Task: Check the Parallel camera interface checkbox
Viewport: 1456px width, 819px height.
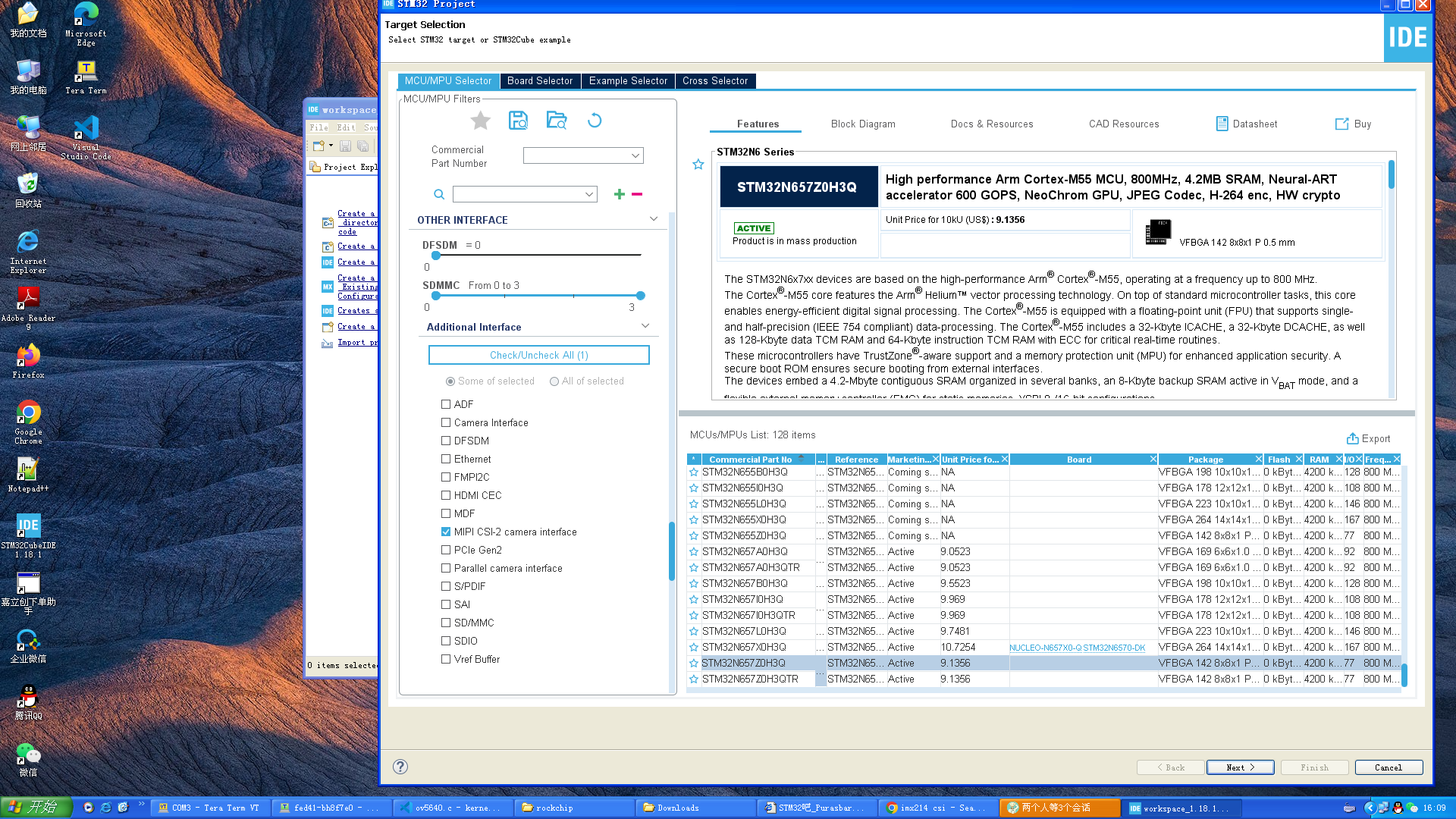Action: tap(446, 568)
